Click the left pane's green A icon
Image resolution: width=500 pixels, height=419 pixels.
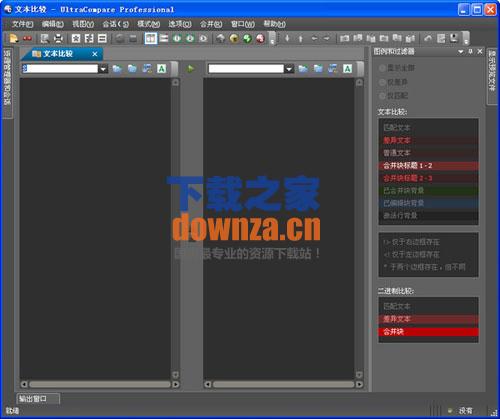[x=162, y=69]
